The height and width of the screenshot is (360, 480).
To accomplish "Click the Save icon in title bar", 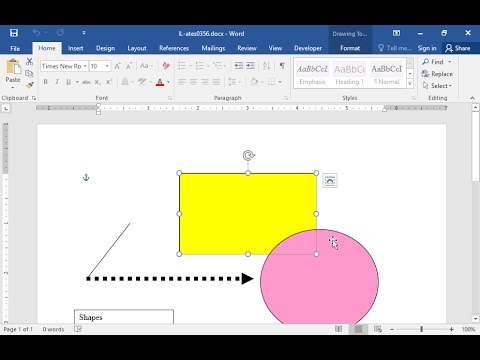I will click(14, 33).
